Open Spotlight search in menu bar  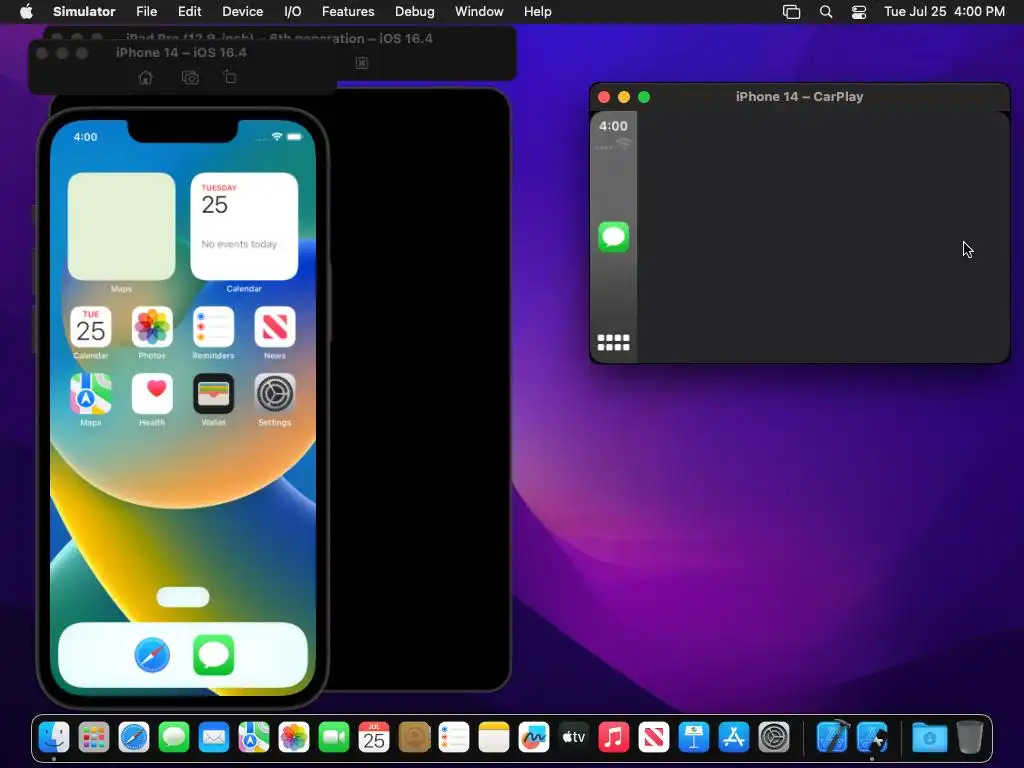pyautogui.click(x=826, y=12)
